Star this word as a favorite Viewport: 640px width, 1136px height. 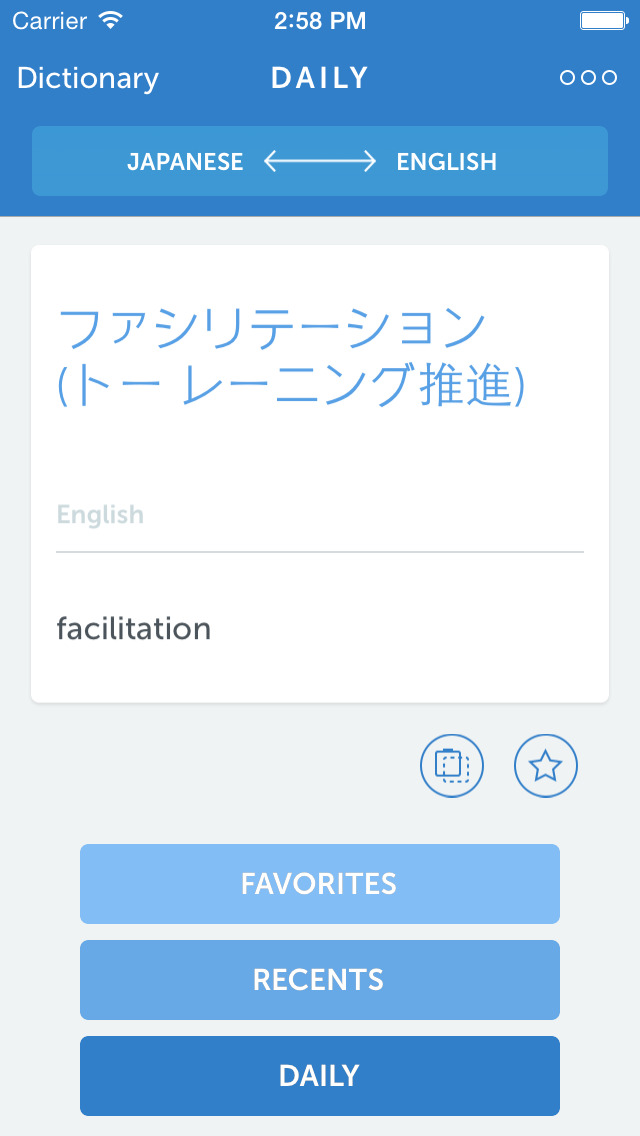(546, 766)
